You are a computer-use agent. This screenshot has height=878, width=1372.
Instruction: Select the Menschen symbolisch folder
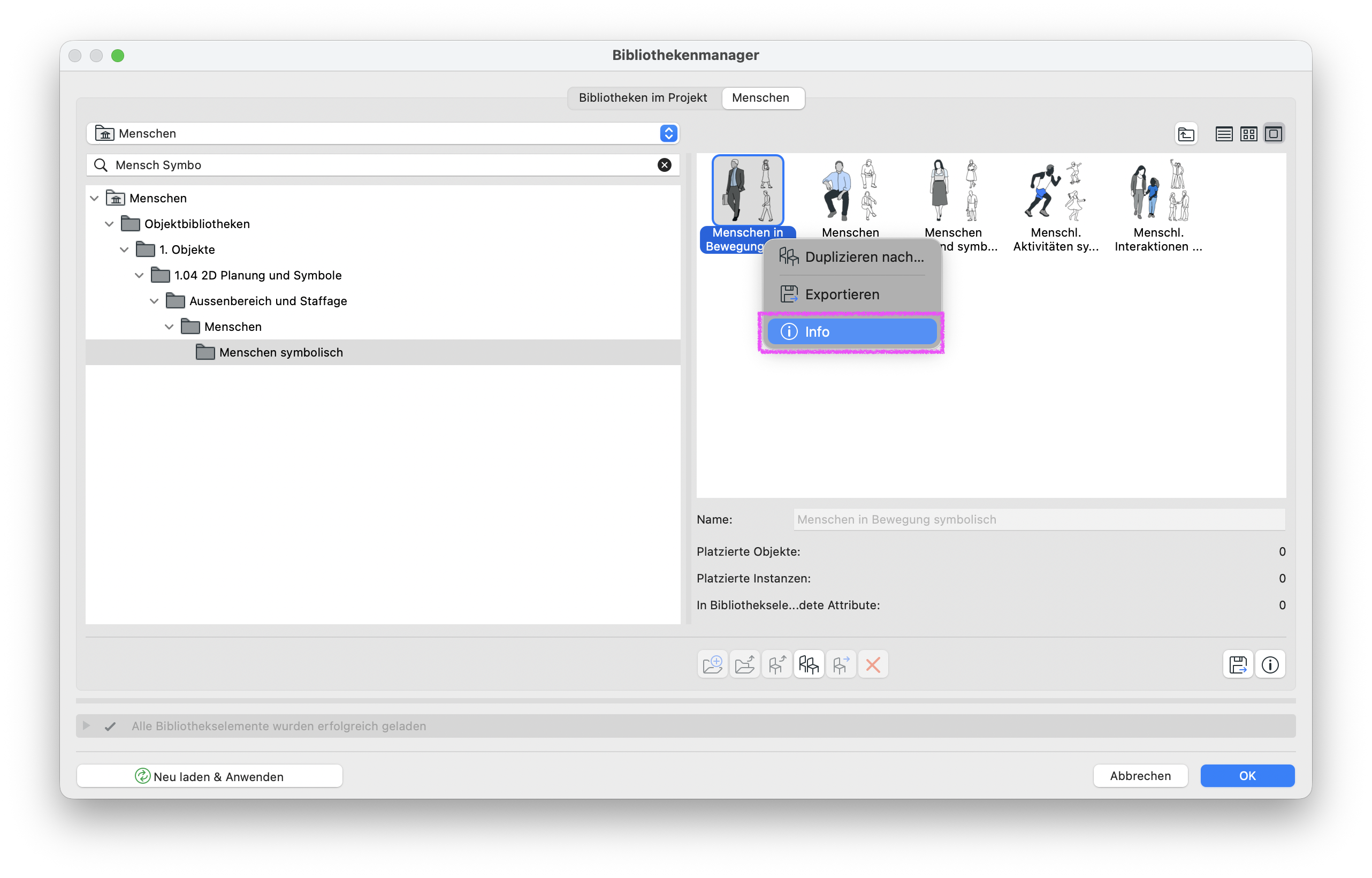click(x=383, y=352)
